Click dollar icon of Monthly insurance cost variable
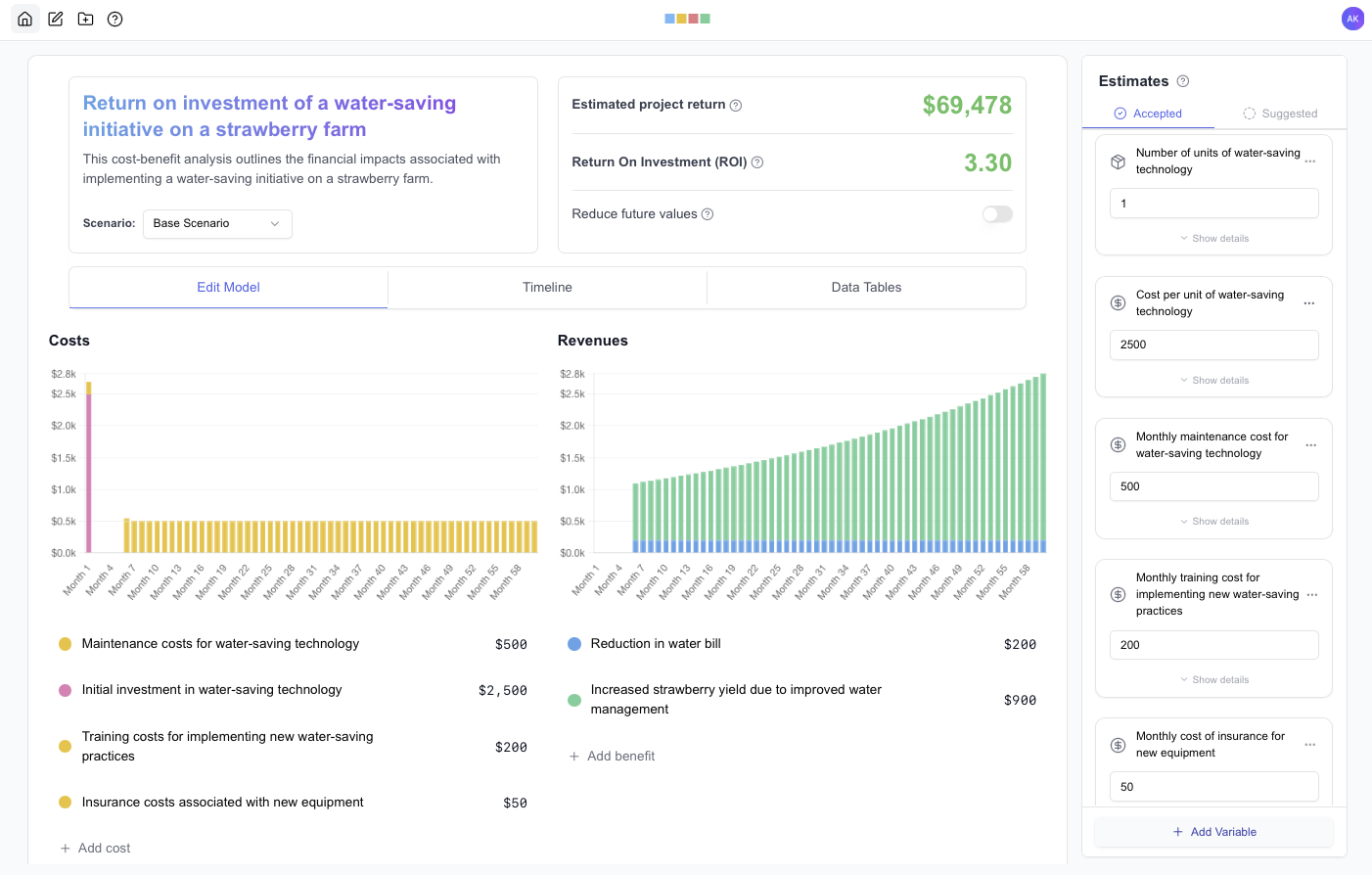This screenshot has width=1372, height=875. click(x=1119, y=745)
